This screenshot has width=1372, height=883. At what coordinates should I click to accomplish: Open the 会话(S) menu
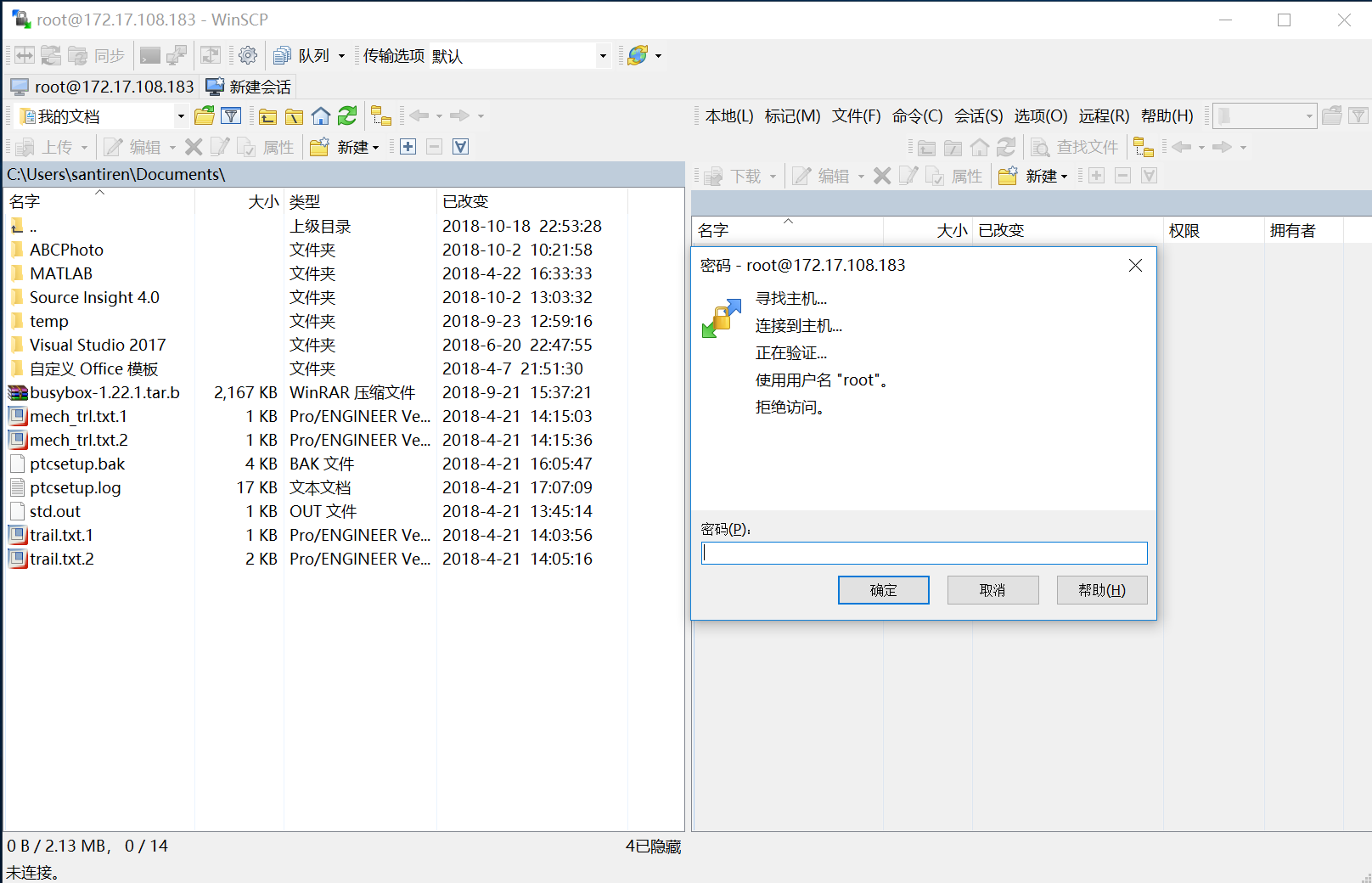(978, 116)
